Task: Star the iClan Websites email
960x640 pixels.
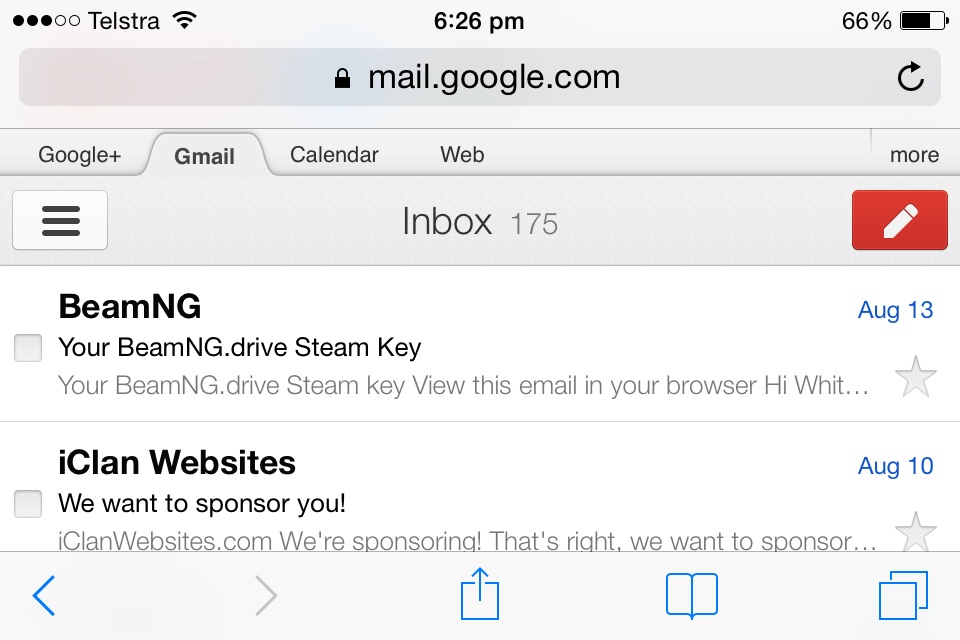Action: click(x=916, y=532)
